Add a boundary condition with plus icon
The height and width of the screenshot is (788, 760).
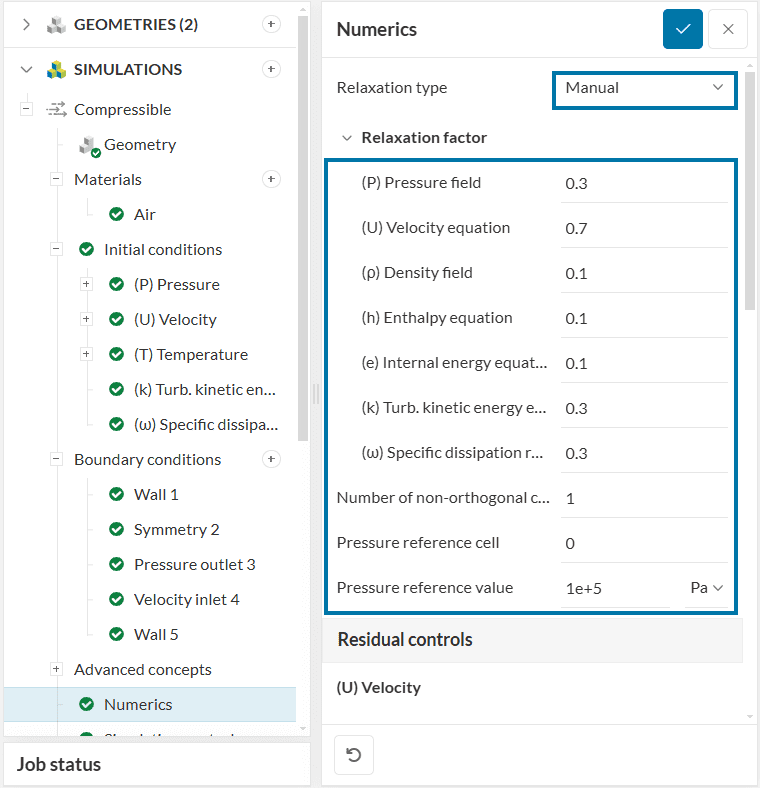tap(270, 459)
